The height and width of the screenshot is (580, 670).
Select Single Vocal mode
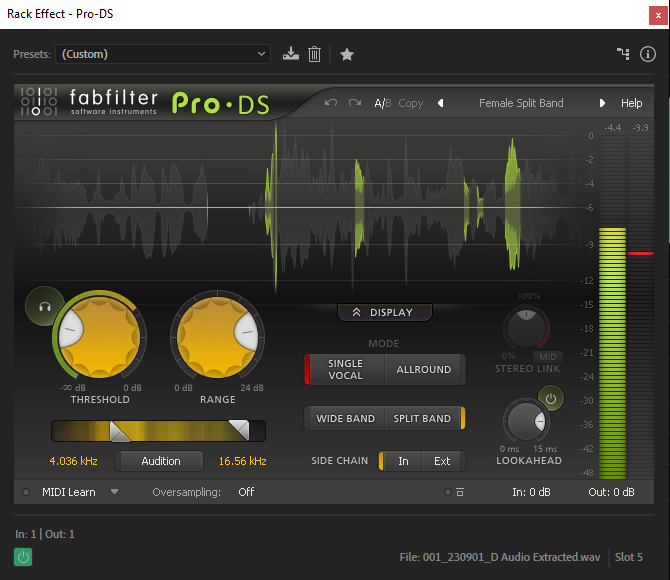coord(345,369)
